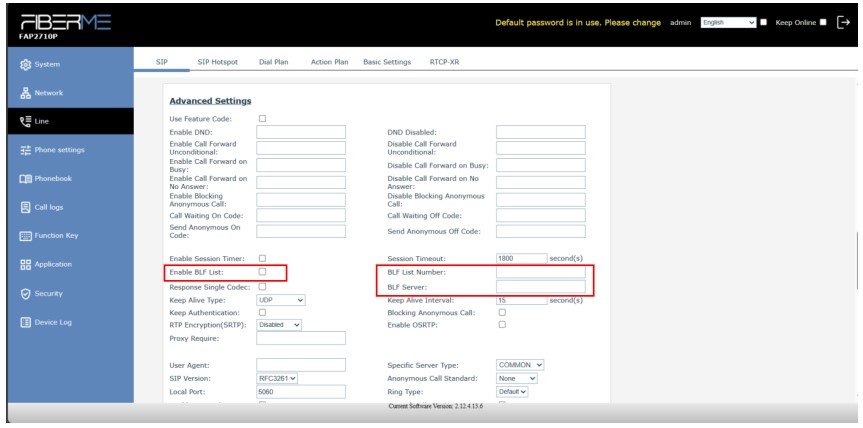
Task: Open Anonymous Call Standard dropdown
Action: (x=517, y=378)
